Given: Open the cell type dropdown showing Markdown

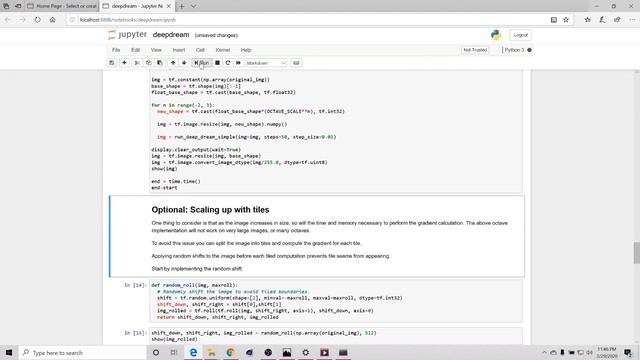Looking at the screenshot, I should [x=266, y=63].
